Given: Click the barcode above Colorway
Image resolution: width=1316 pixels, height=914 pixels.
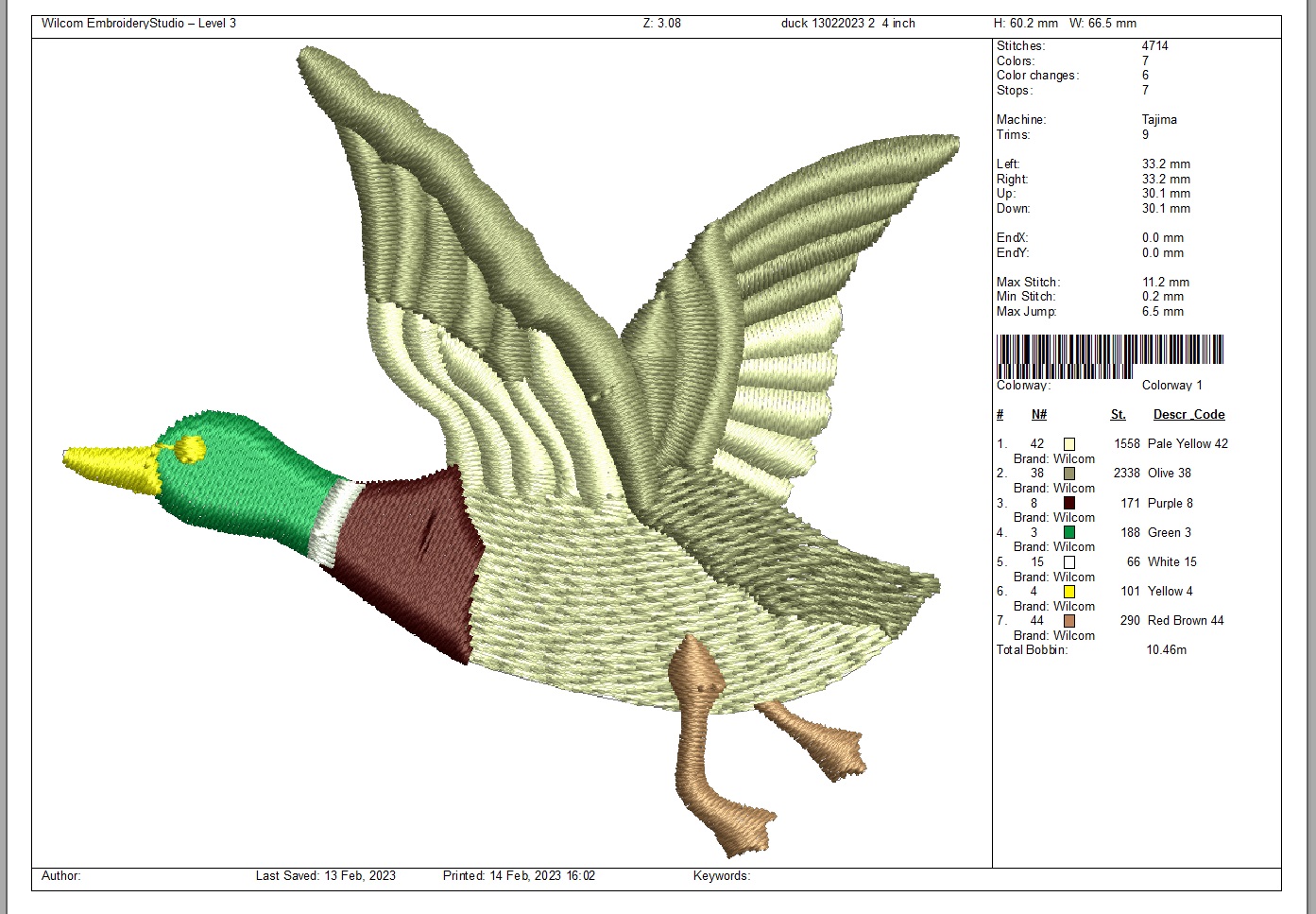Looking at the screenshot, I should pos(1110,355).
